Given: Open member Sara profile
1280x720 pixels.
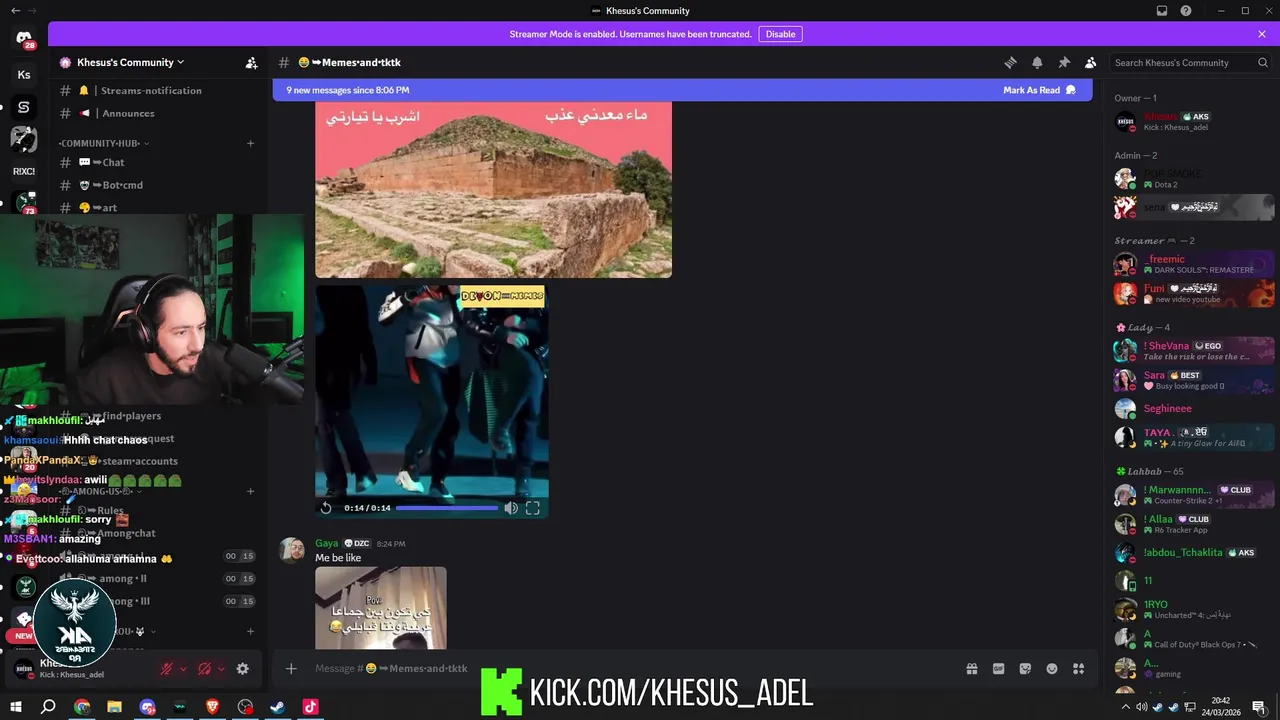Looking at the screenshot, I should pyautogui.click(x=1193, y=380).
